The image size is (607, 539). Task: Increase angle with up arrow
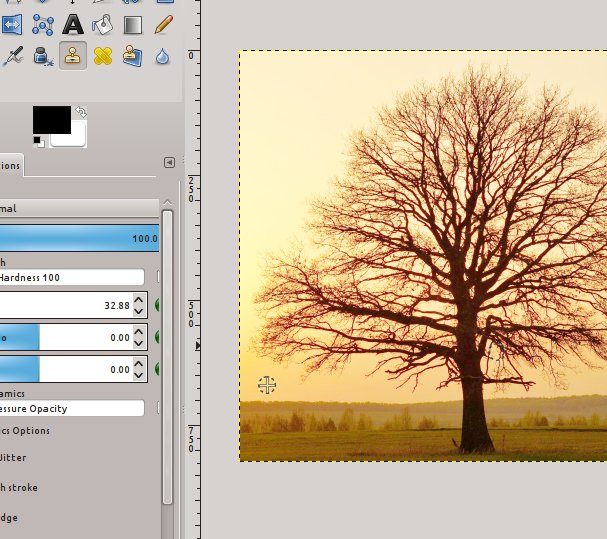139,364
